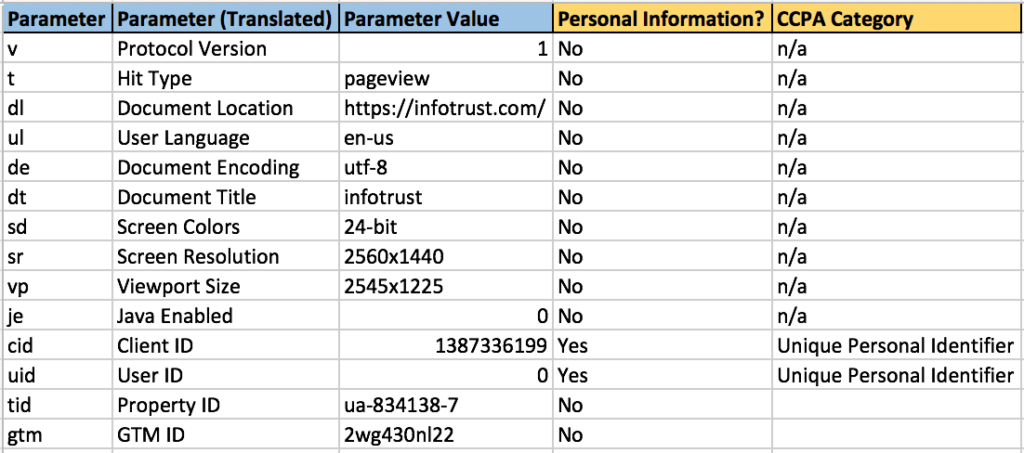Select the 'Java Enabled' cell
1024x453 pixels.
click(175, 316)
